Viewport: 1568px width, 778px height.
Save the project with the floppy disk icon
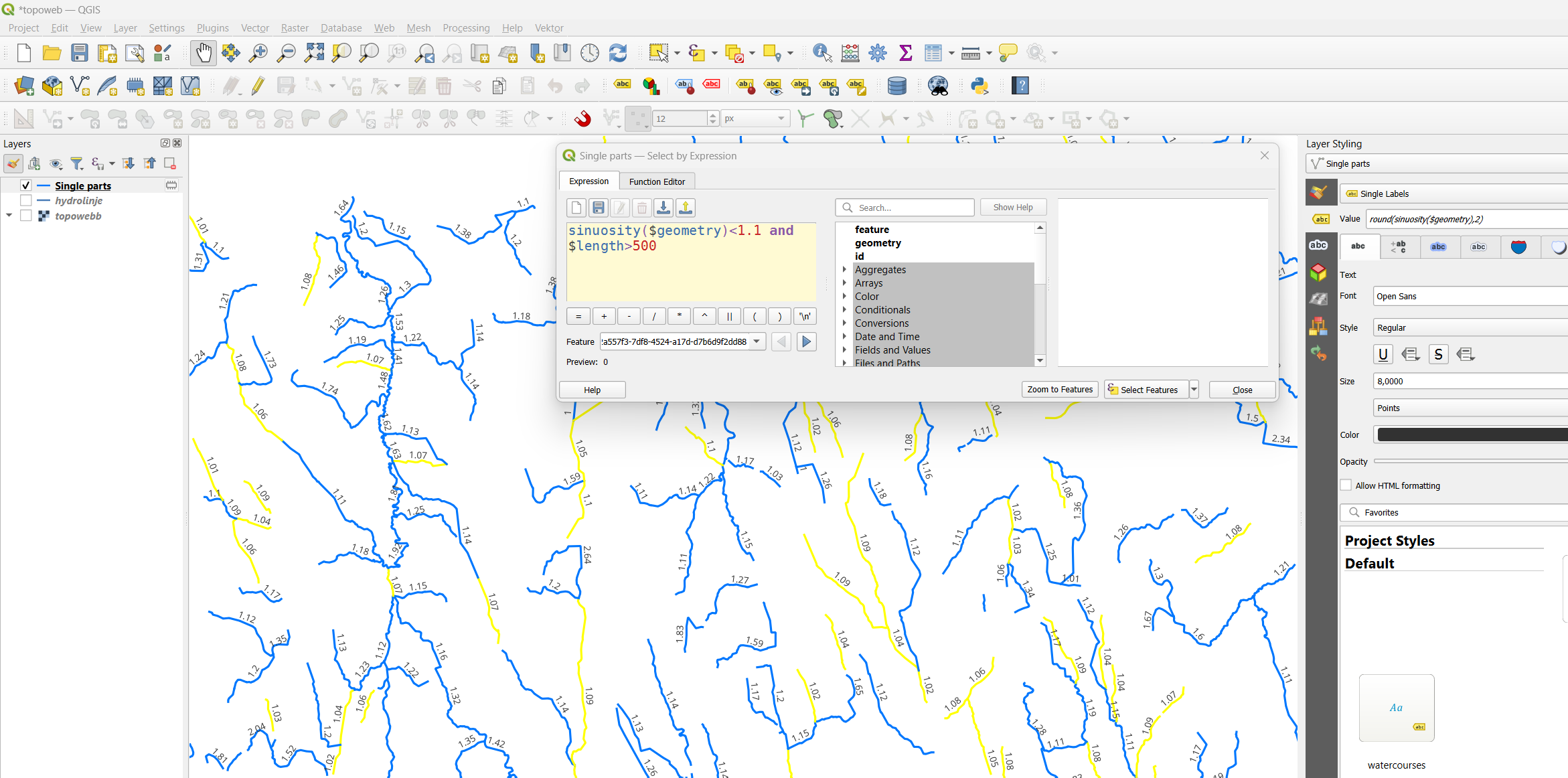click(80, 53)
